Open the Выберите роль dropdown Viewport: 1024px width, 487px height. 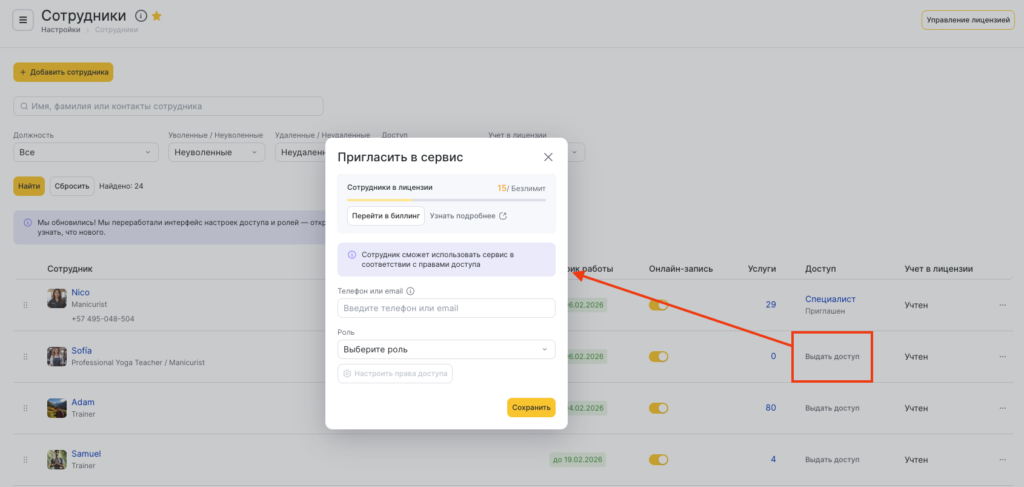point(446,349)
